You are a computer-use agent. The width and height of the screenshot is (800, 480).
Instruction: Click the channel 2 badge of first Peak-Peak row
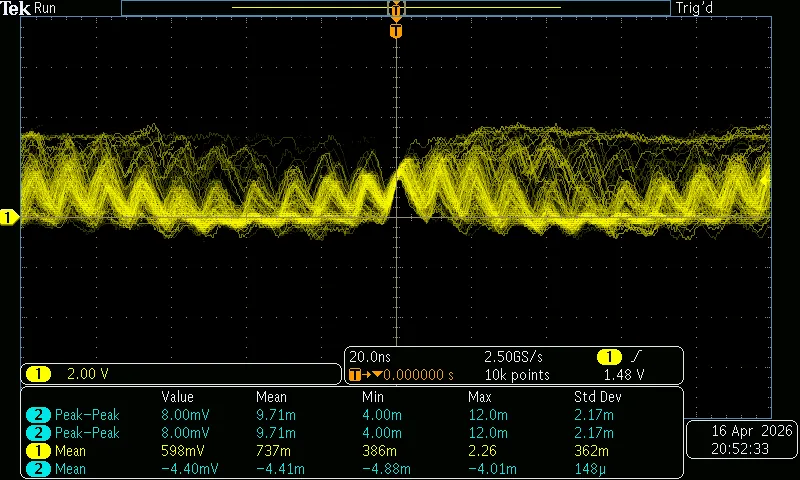(x=38, y=415)
